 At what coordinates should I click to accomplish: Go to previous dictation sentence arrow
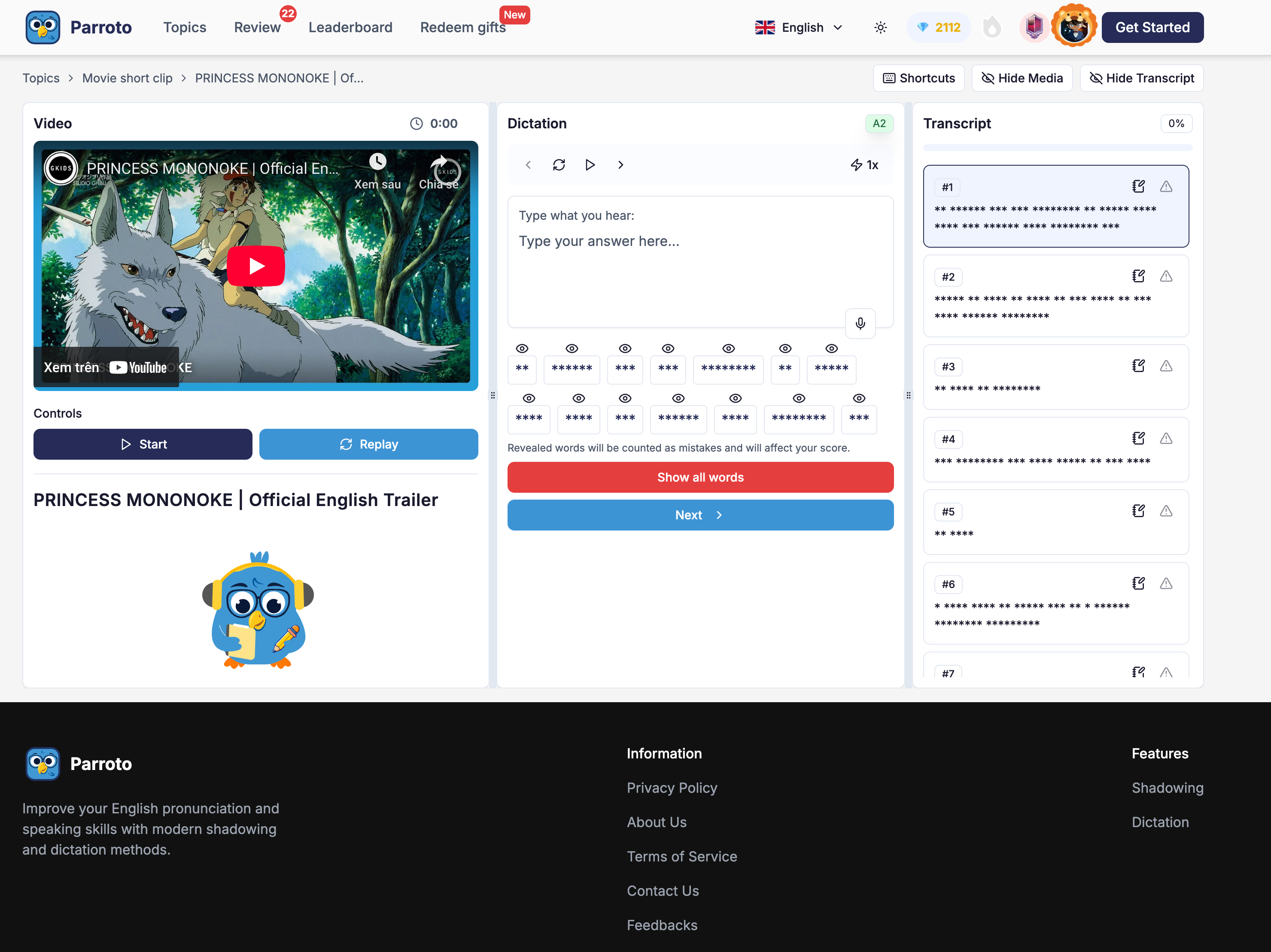(528, 165)
